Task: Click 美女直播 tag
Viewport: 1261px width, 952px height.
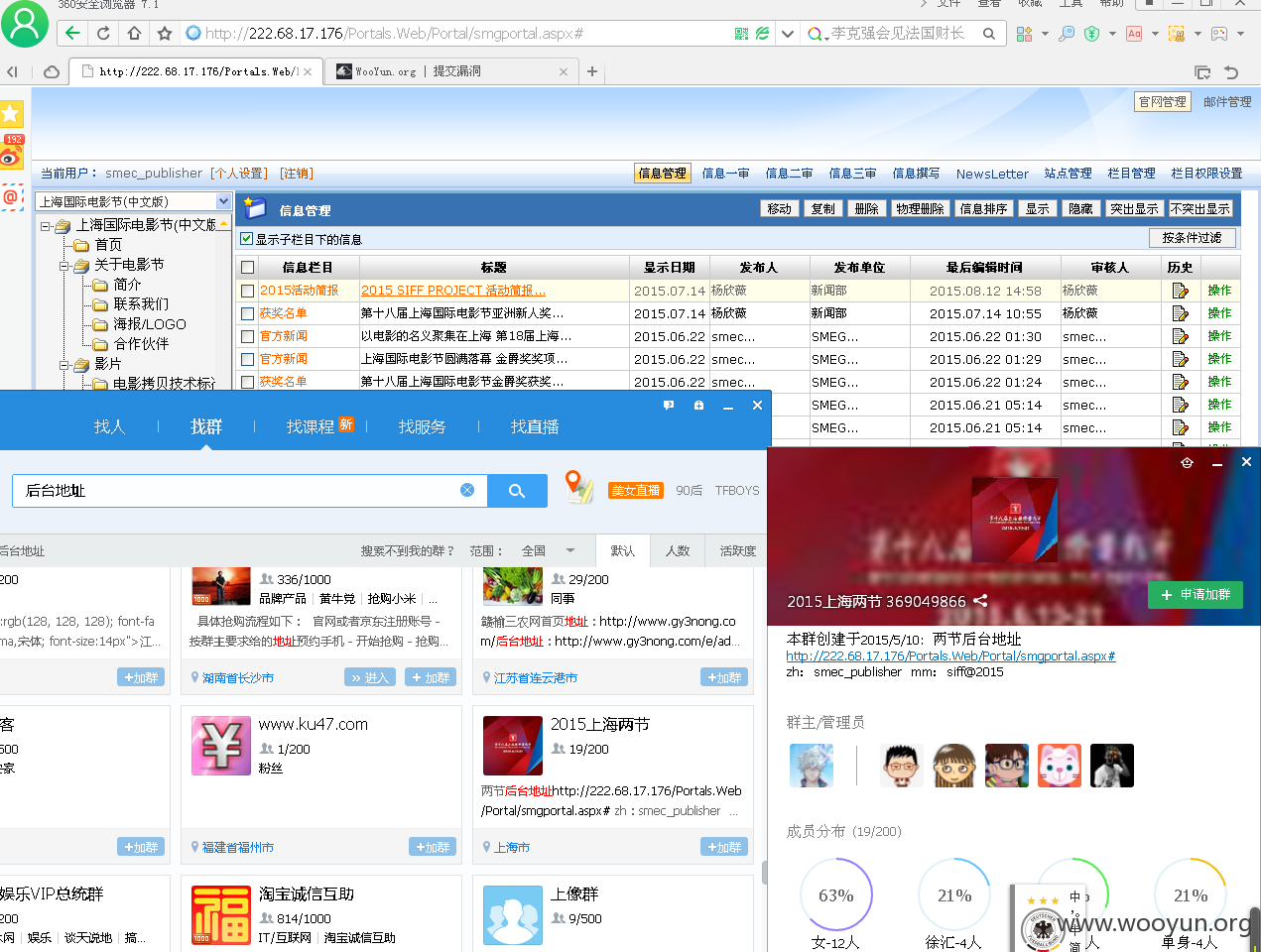Action: click(x=635, y=491)
